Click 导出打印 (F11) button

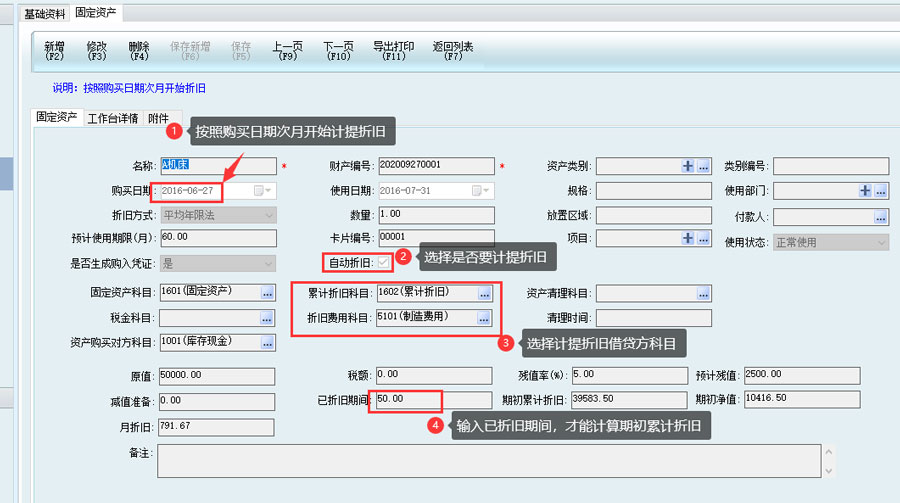coord(393,51)
